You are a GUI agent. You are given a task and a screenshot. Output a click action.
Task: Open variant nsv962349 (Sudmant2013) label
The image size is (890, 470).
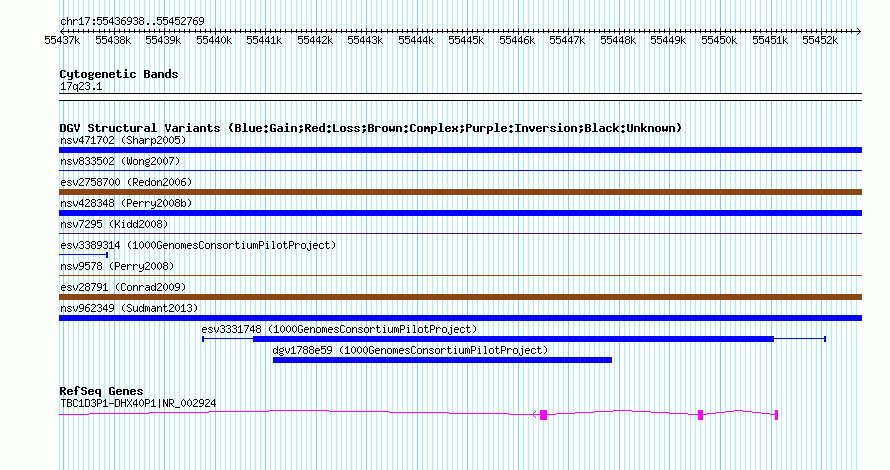(129, 308)
